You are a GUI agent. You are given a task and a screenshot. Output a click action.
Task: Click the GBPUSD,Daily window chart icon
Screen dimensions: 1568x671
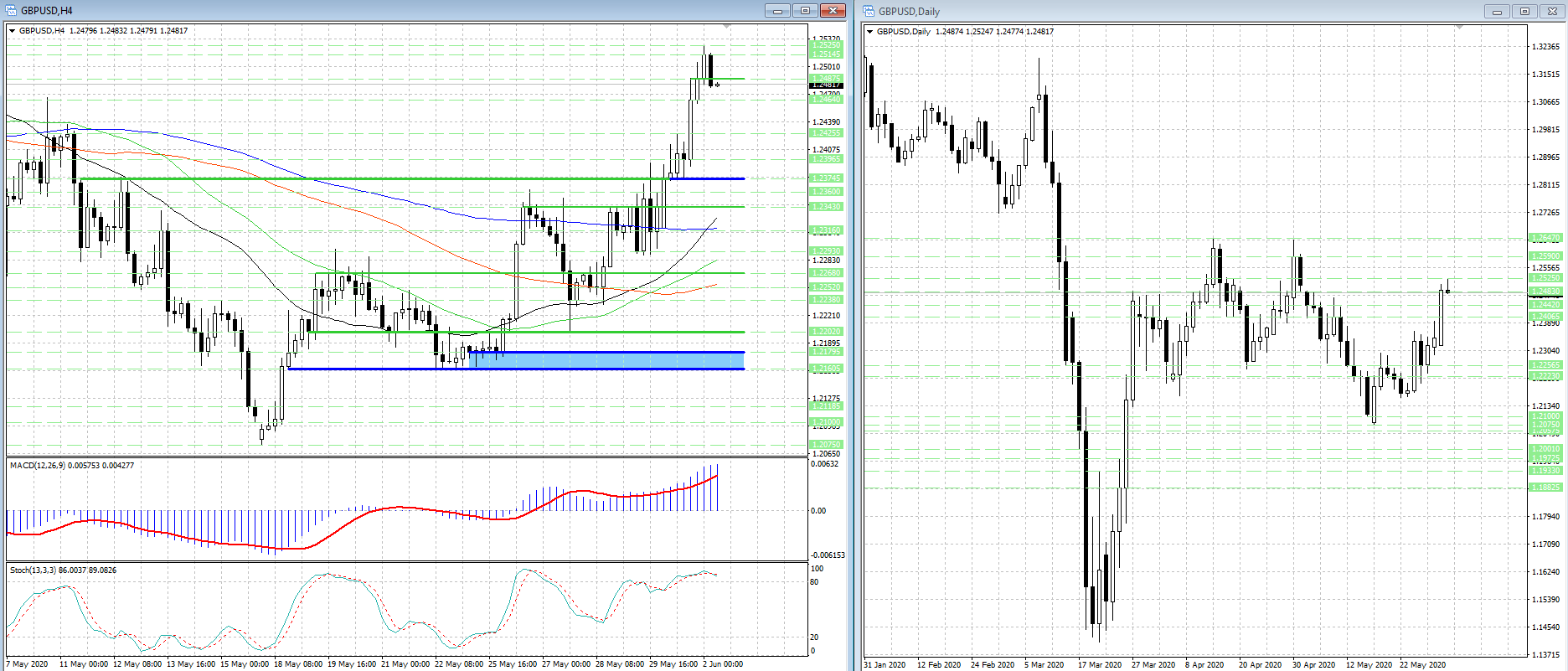tap(869, 11)
